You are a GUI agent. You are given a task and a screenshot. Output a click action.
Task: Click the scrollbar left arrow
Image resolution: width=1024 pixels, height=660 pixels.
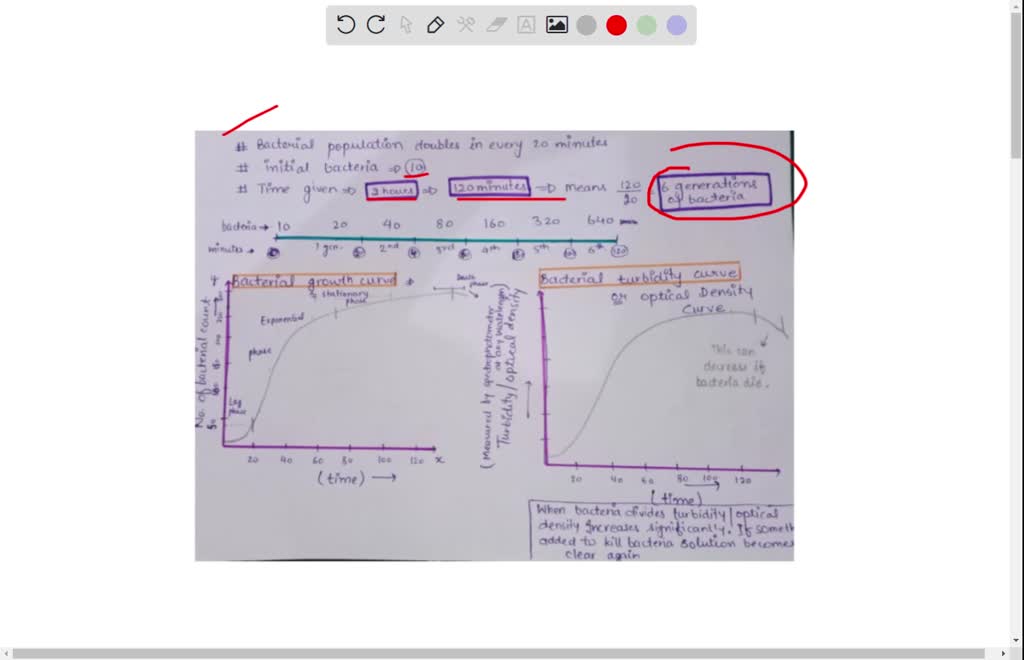[8, 651]
